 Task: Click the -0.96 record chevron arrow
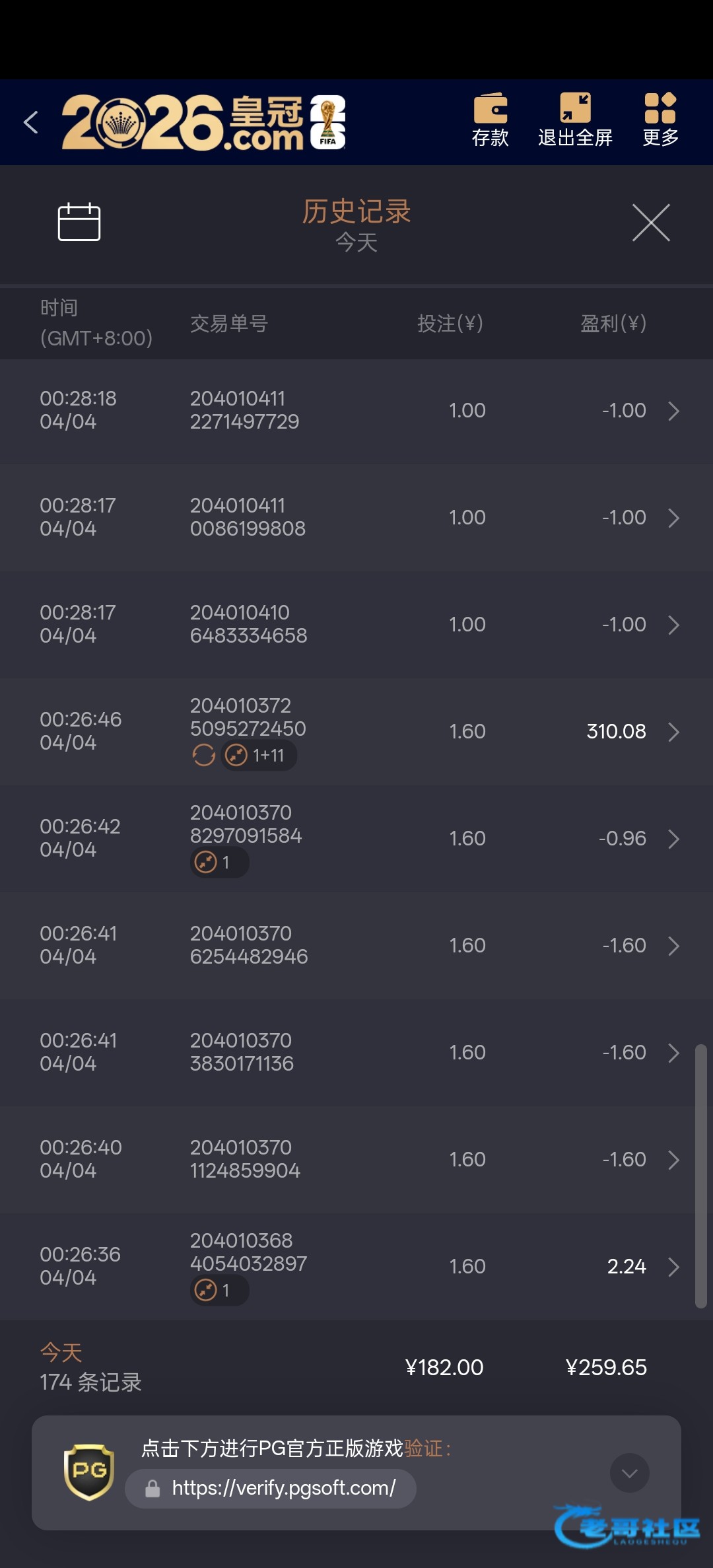point(673,839)
